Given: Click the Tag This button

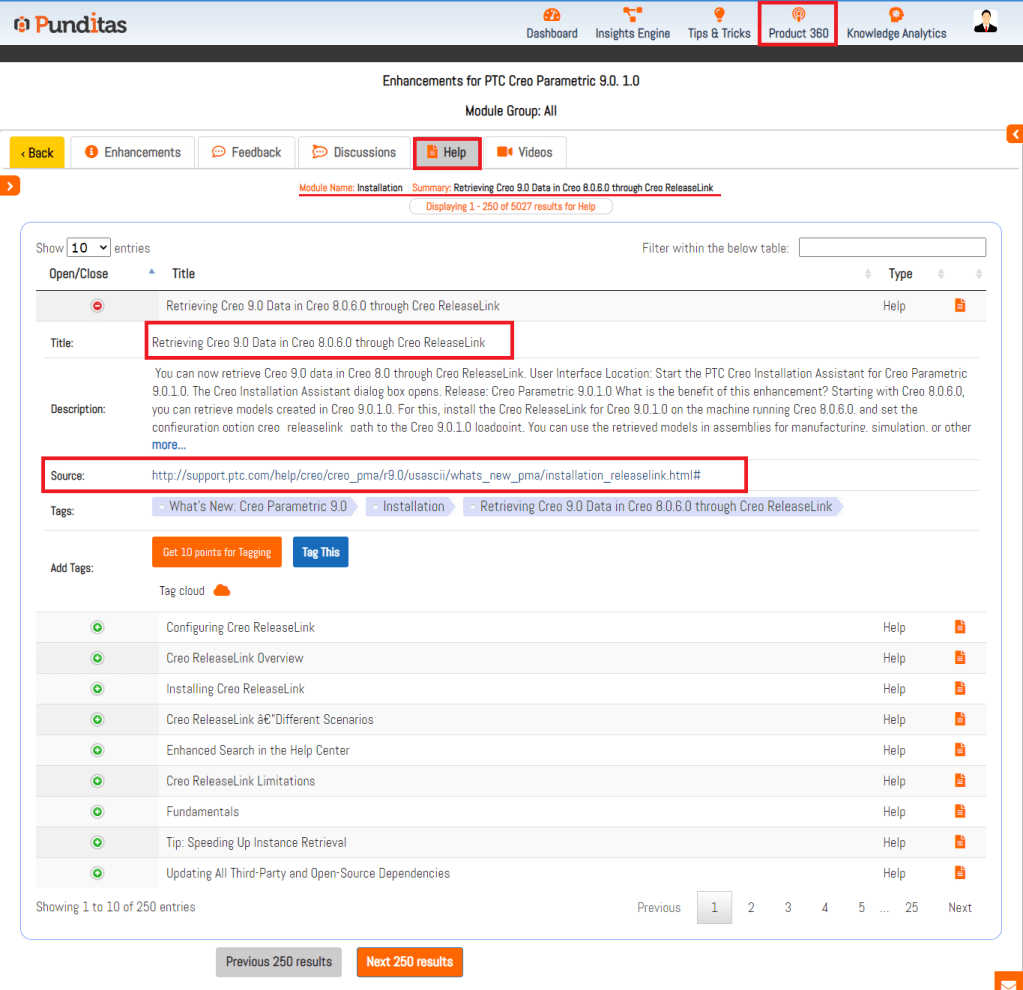Looking at the screenshot, I should click(320, 552).
